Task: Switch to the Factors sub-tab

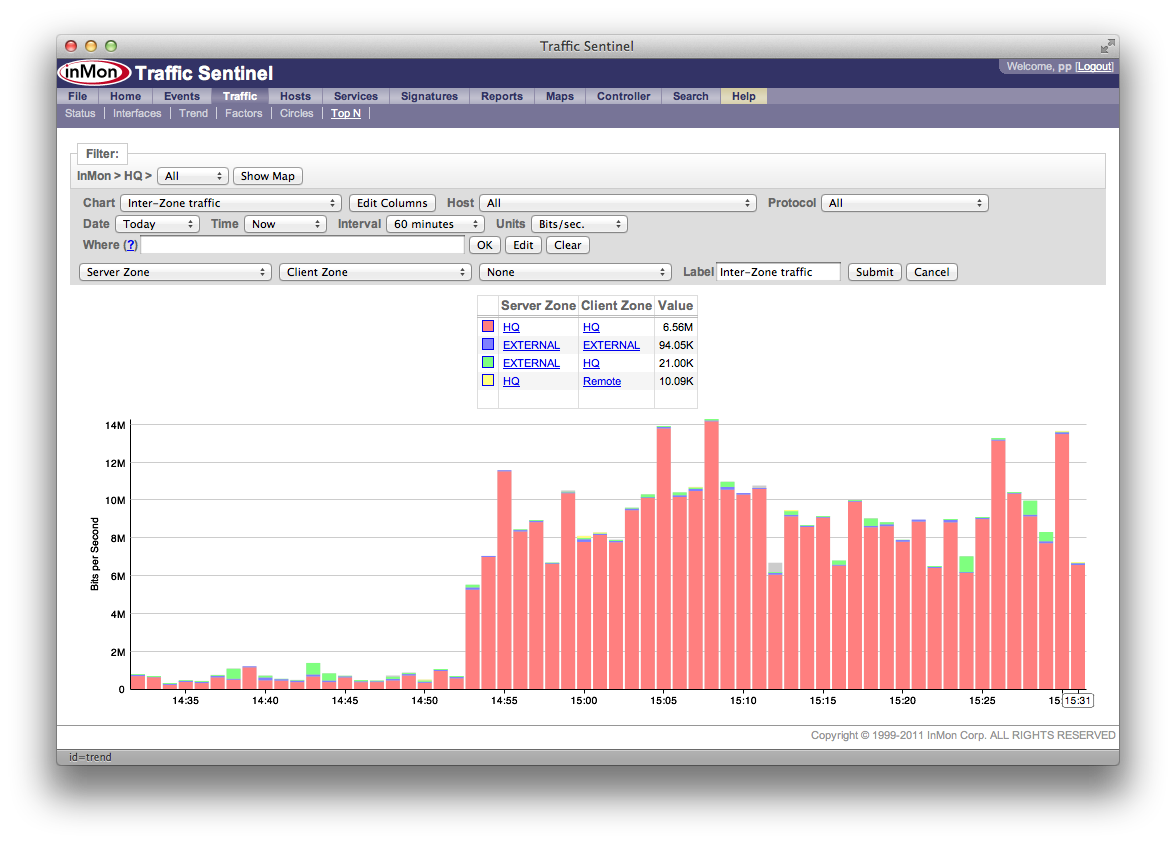Action: pos(244,113)
